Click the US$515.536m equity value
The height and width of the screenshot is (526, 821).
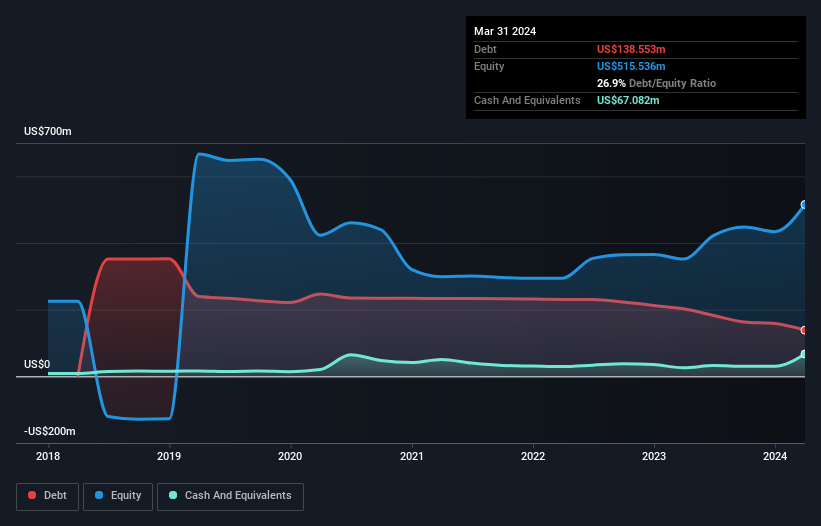(631, 66)
